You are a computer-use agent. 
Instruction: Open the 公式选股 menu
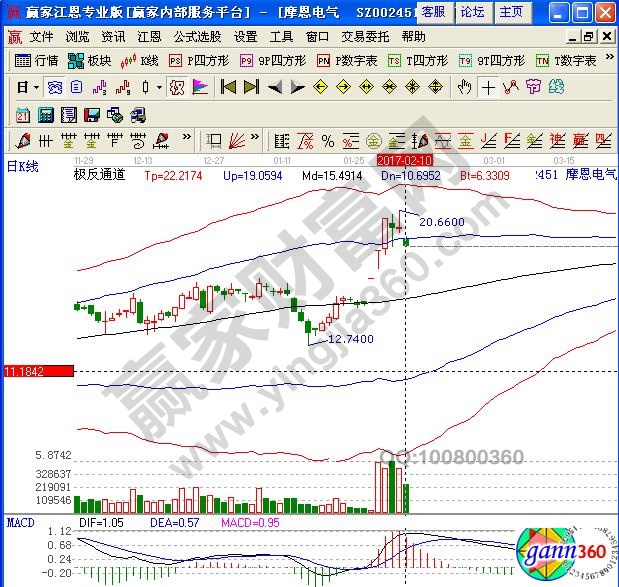coord(197,36)
